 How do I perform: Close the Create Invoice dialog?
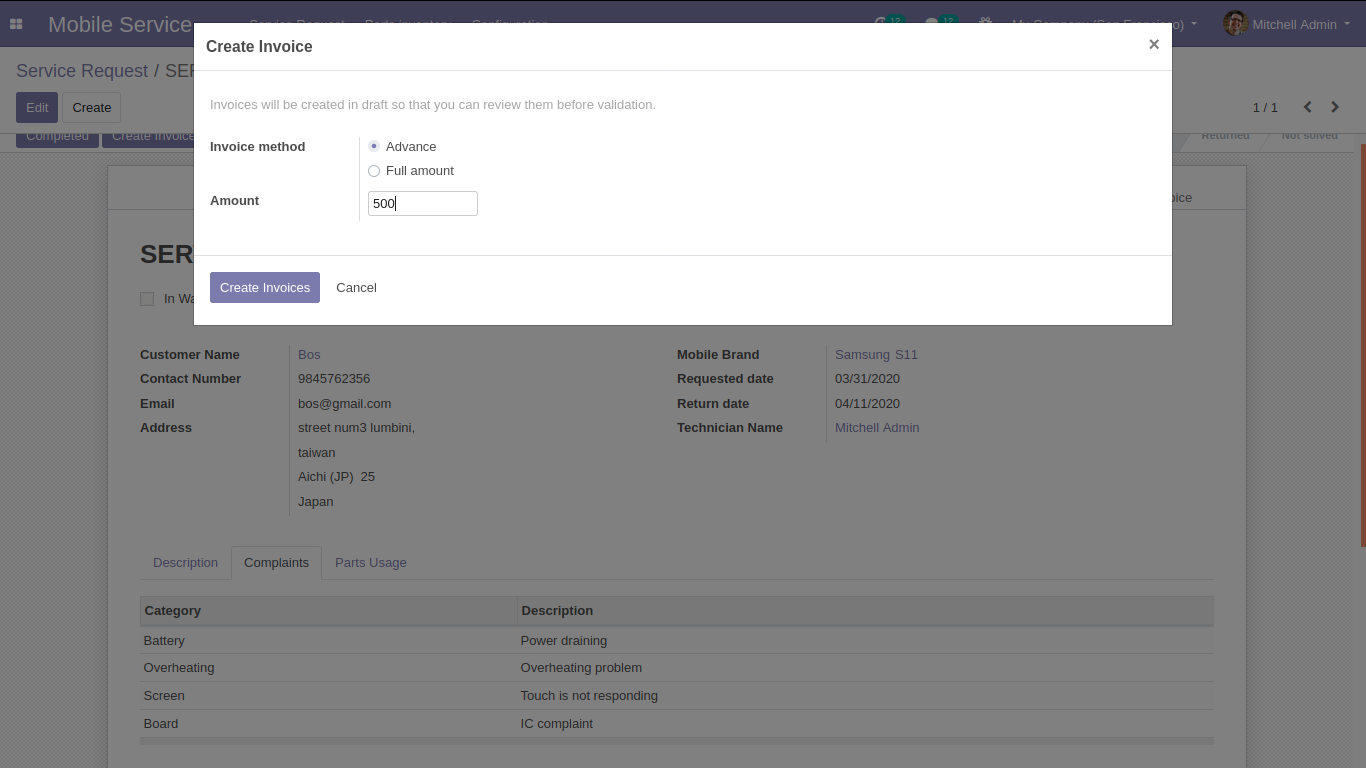(x=1154, y=45)
